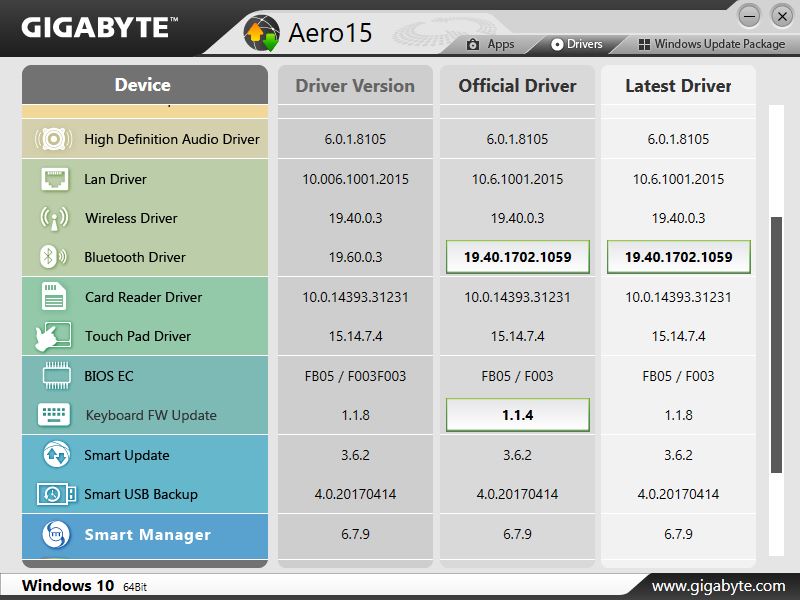Click the Smart USB Backup icon
This screenshot has height=600, width=800.
[x=56, y=494]
